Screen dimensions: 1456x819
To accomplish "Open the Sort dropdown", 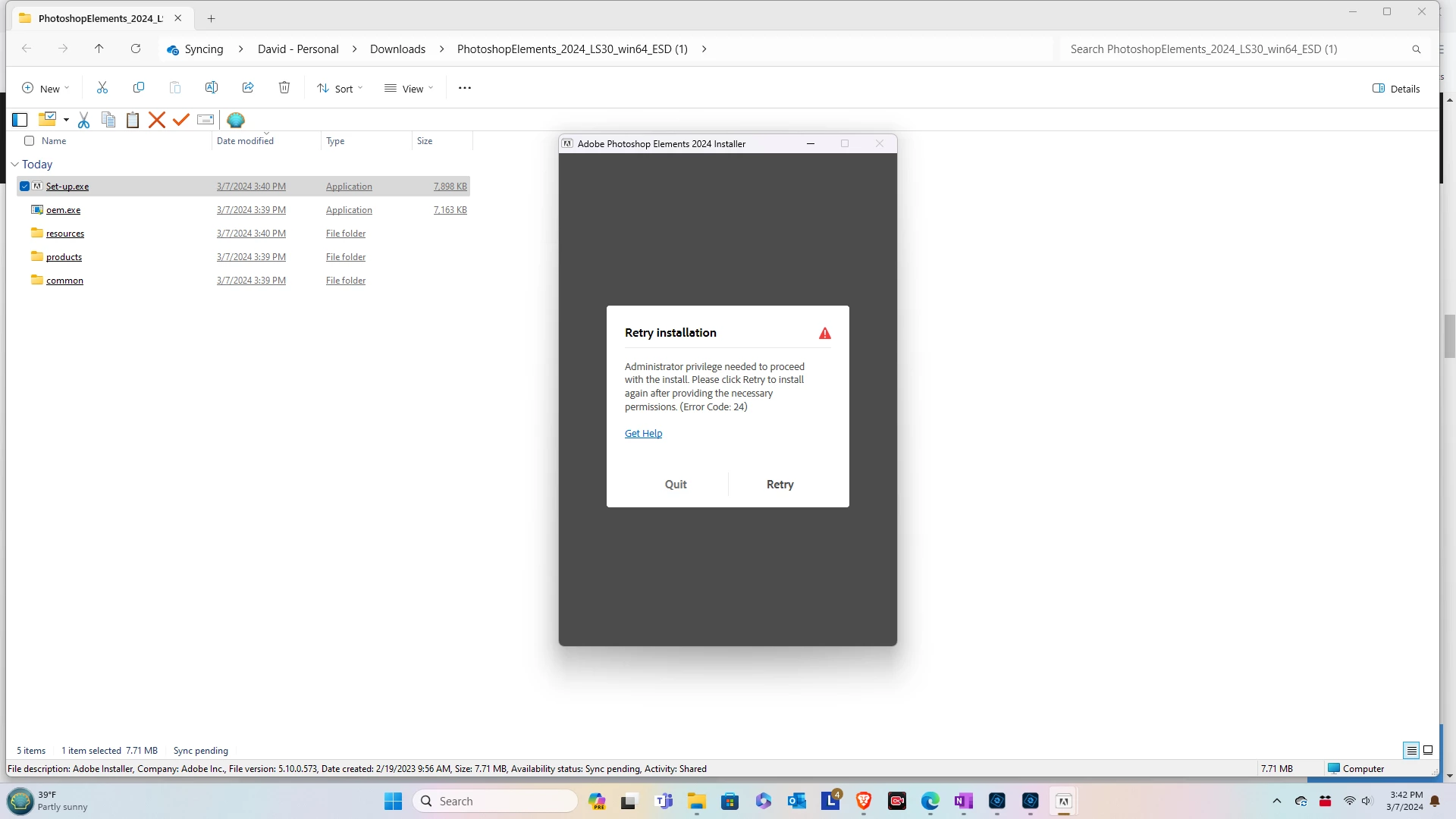I will coord(340,89).
